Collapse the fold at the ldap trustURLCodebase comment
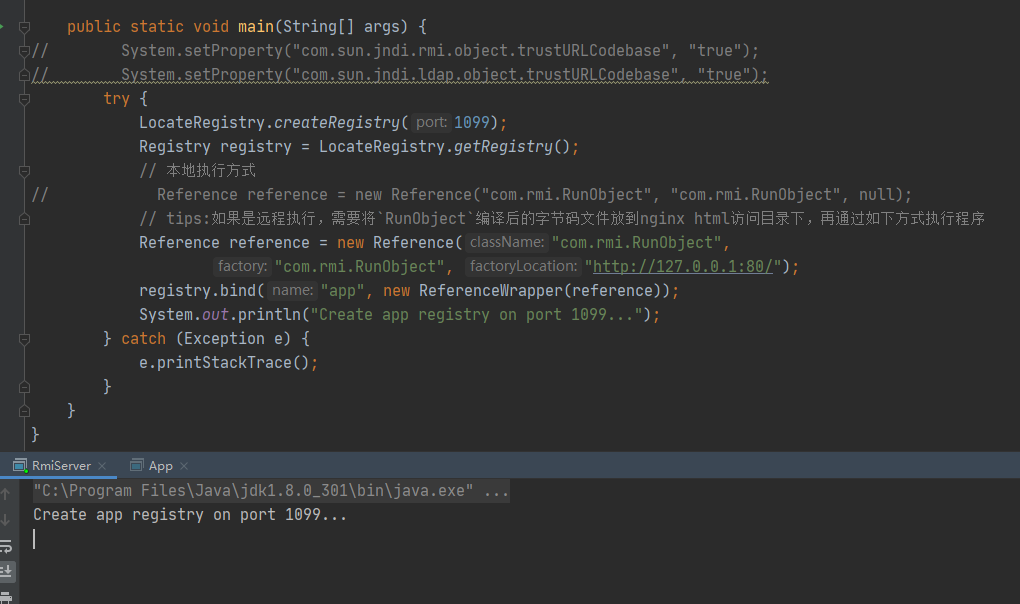This screenshot has width=1020, height=604. point(24,75)
